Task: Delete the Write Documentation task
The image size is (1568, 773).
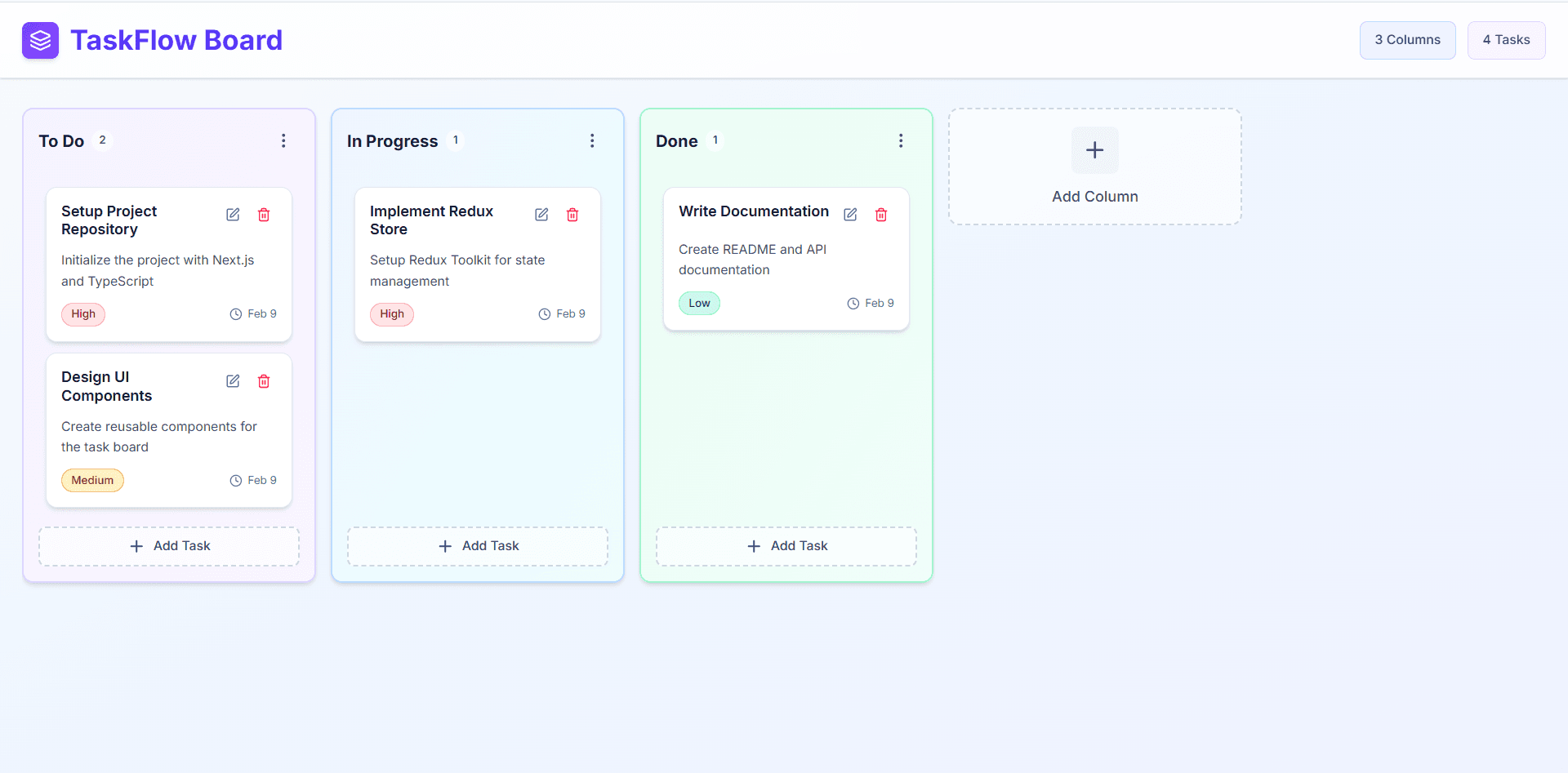Action: [881, 214]
